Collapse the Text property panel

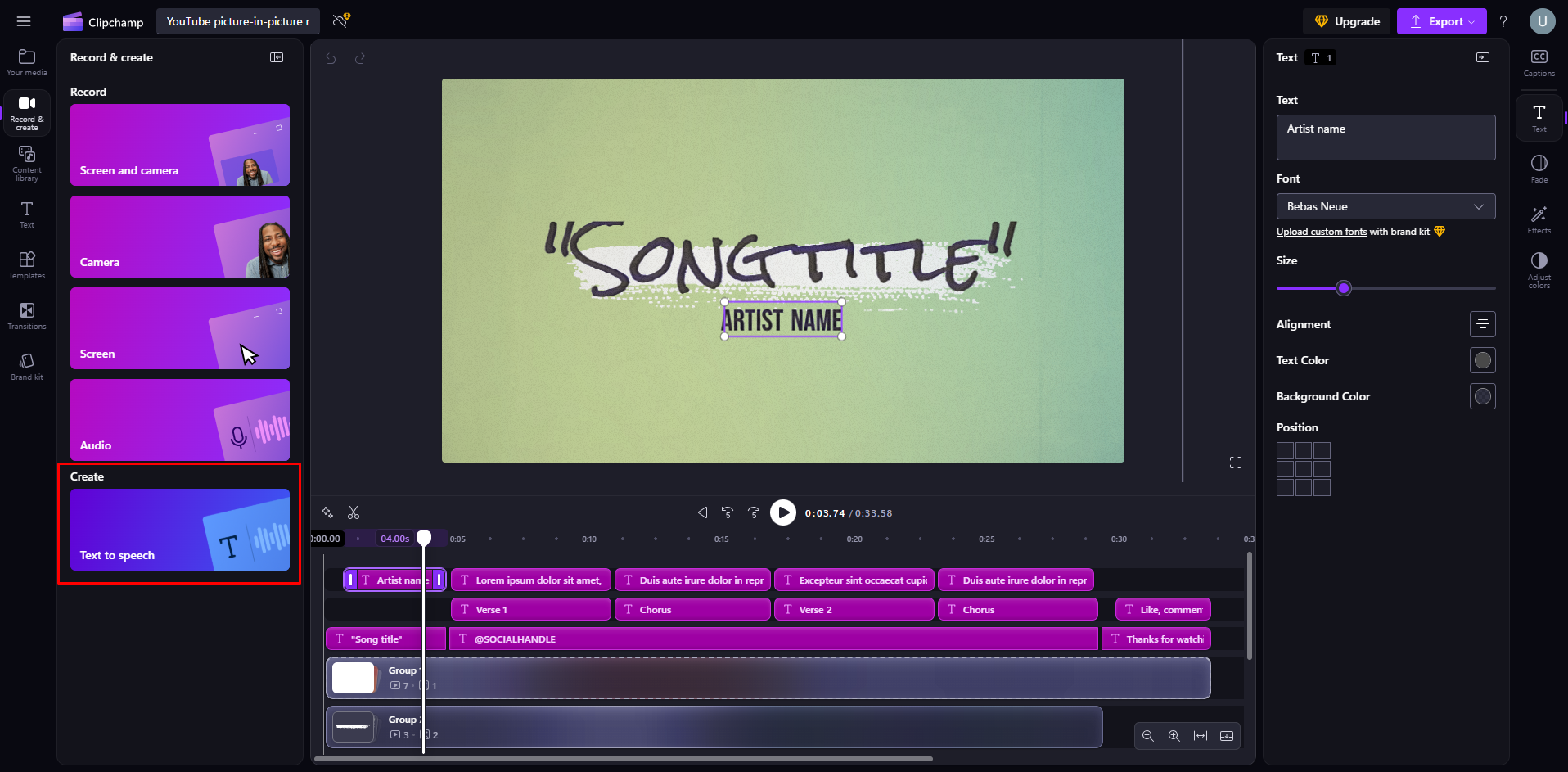click(x=1483, y=57)
